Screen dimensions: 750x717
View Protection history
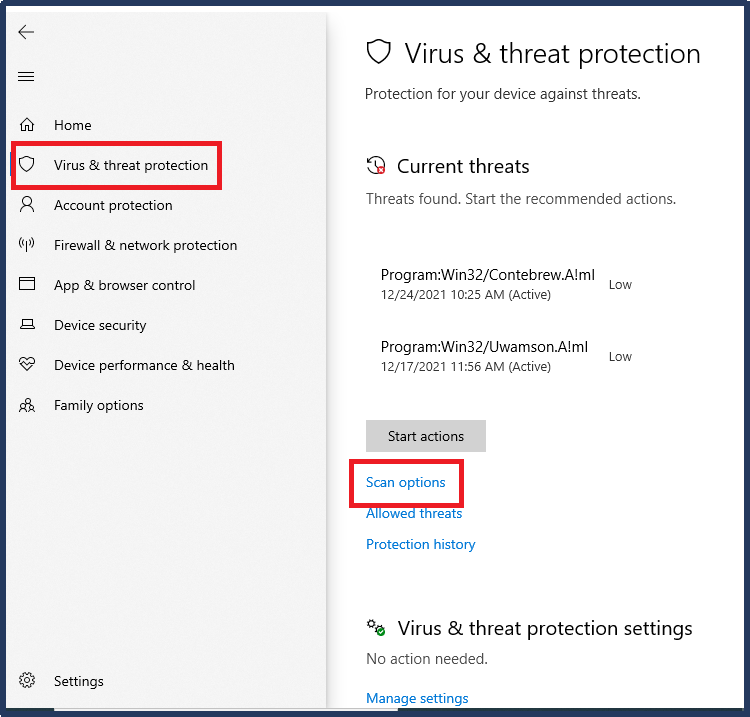(420, 544)
